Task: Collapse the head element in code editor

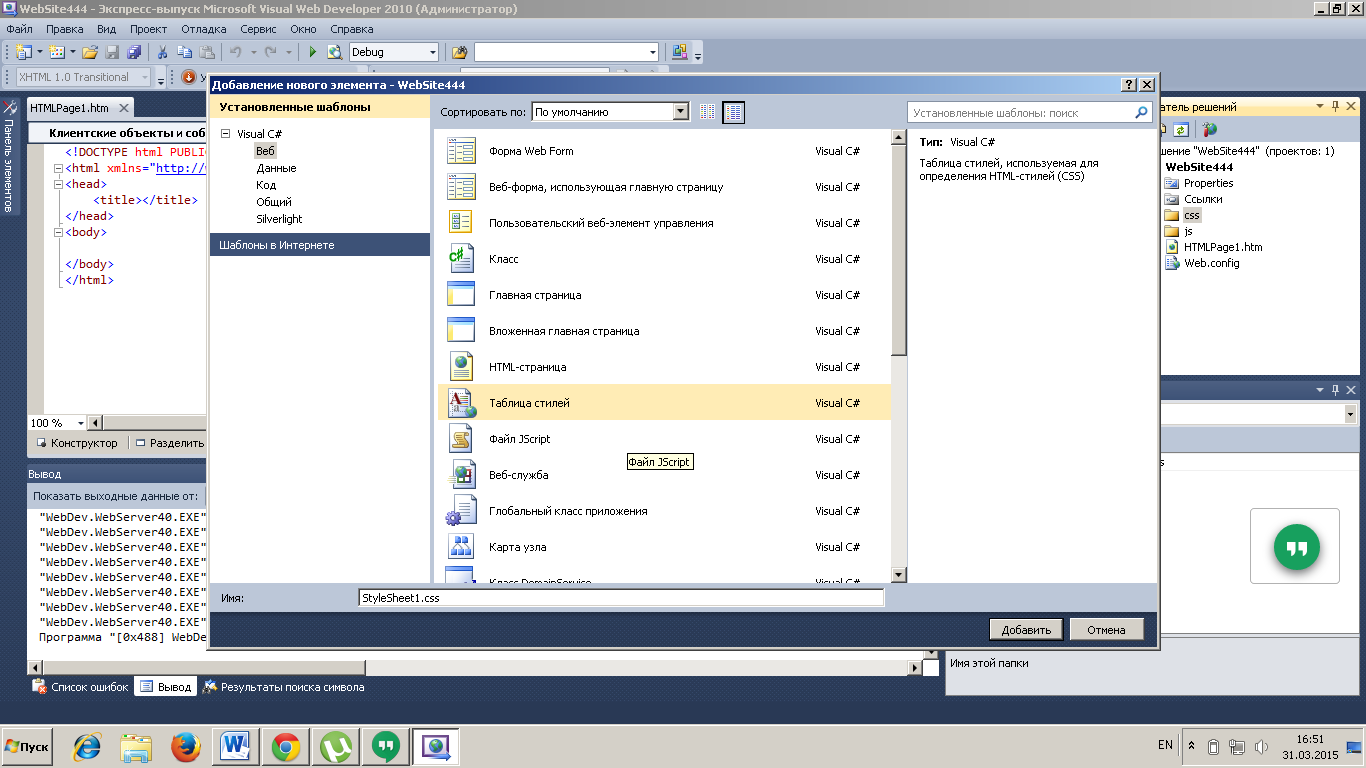Action: tap(58, 184)
